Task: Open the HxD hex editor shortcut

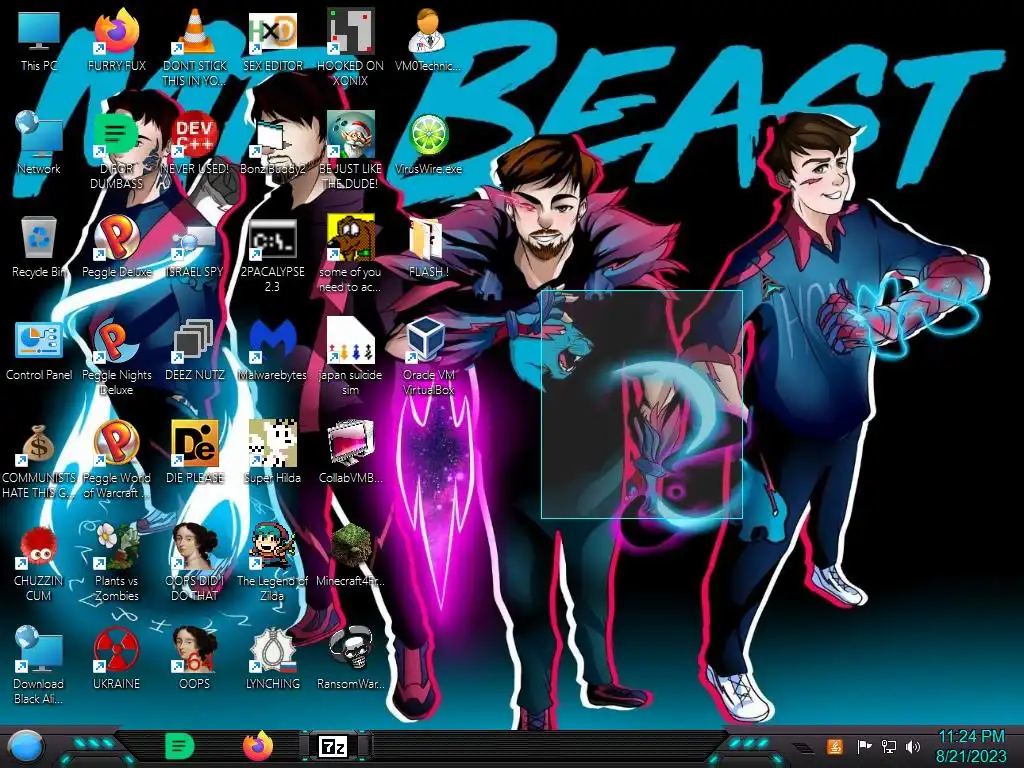Action: coord(272,40)
